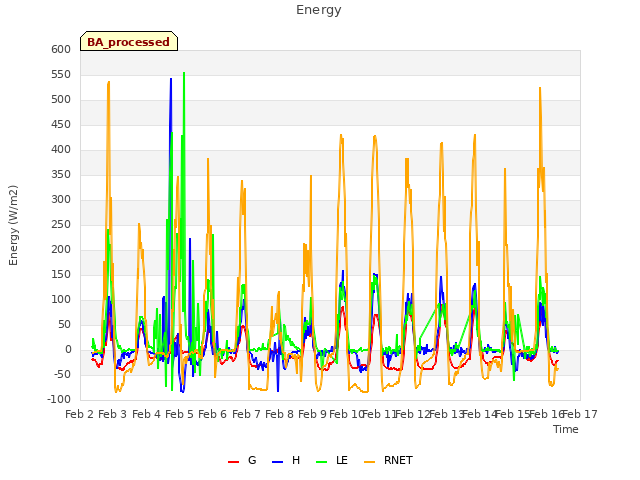The image size is (640, 480).
Task: Select the RNET legend entry
Action: [388, 460]
